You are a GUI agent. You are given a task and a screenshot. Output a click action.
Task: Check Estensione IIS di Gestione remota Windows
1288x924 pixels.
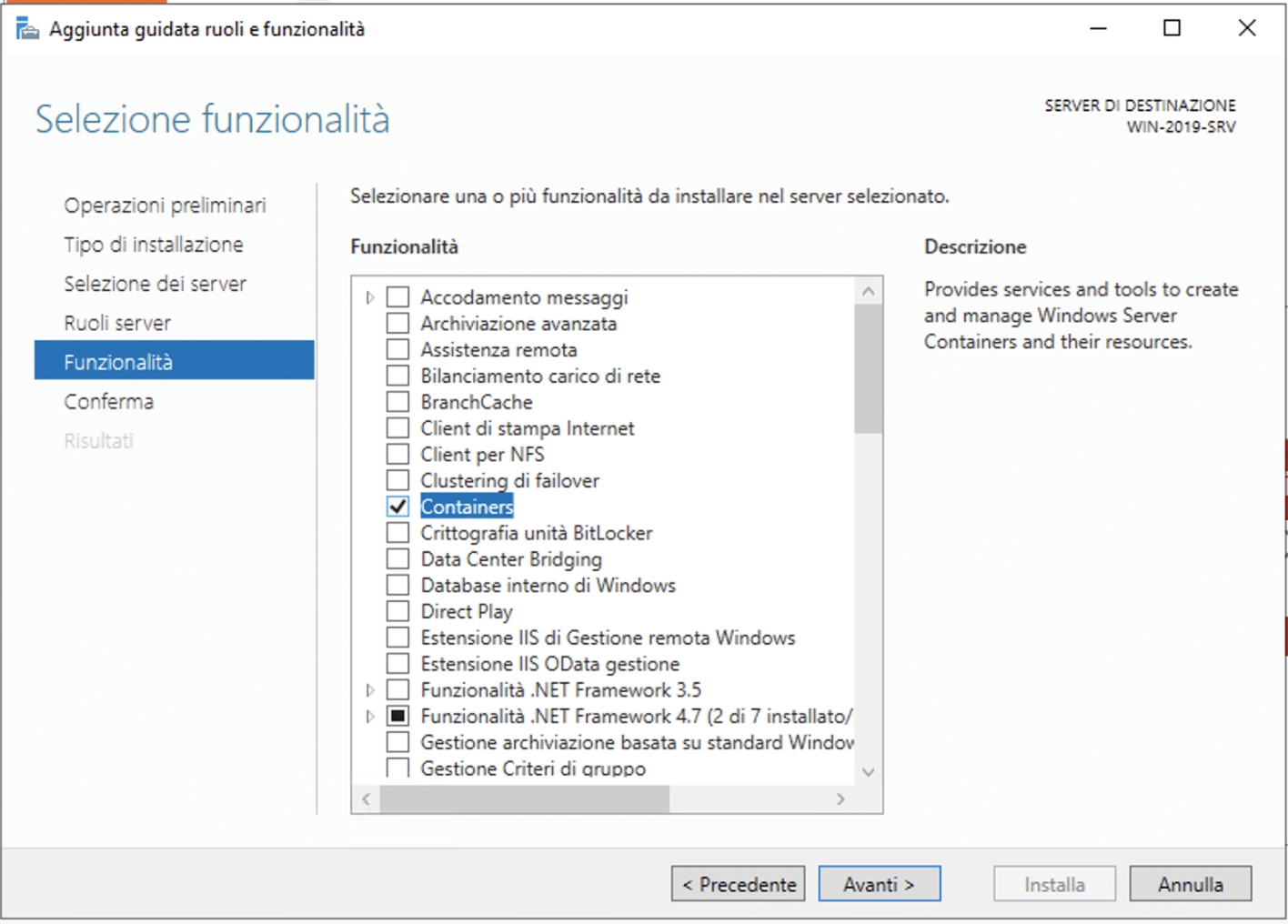point(397,638)
